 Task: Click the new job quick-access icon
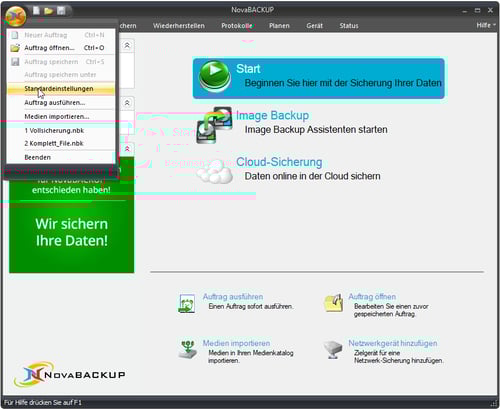[x=36, y=11]
